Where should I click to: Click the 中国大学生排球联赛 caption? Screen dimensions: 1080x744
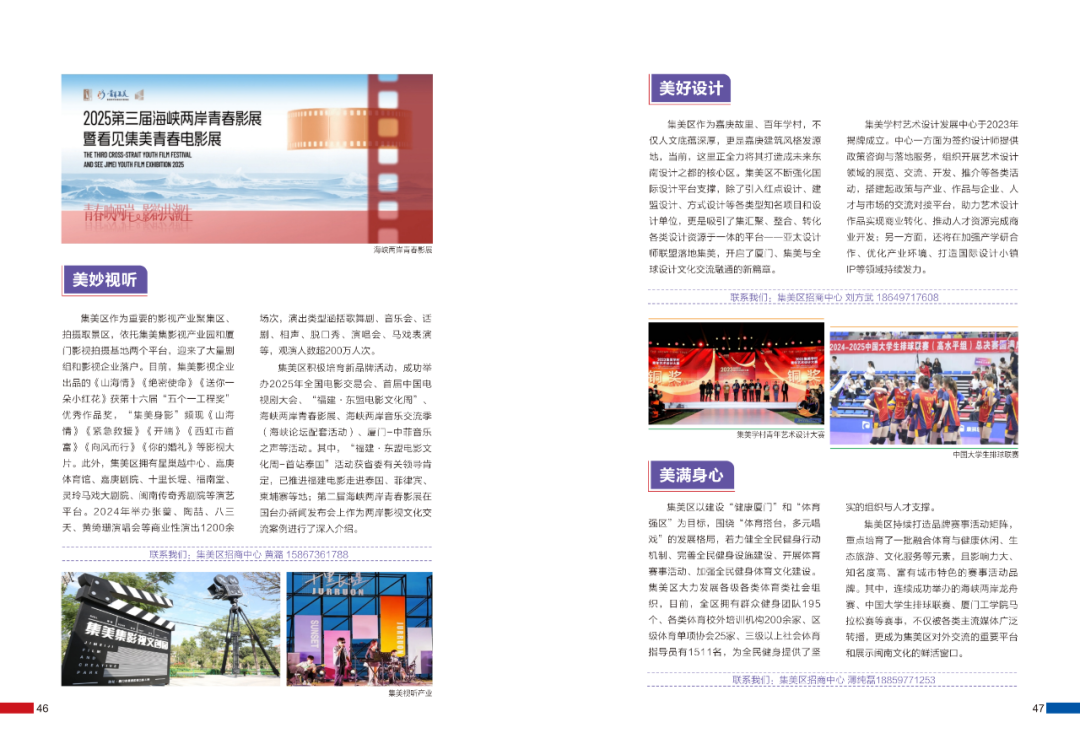point(985,454)
